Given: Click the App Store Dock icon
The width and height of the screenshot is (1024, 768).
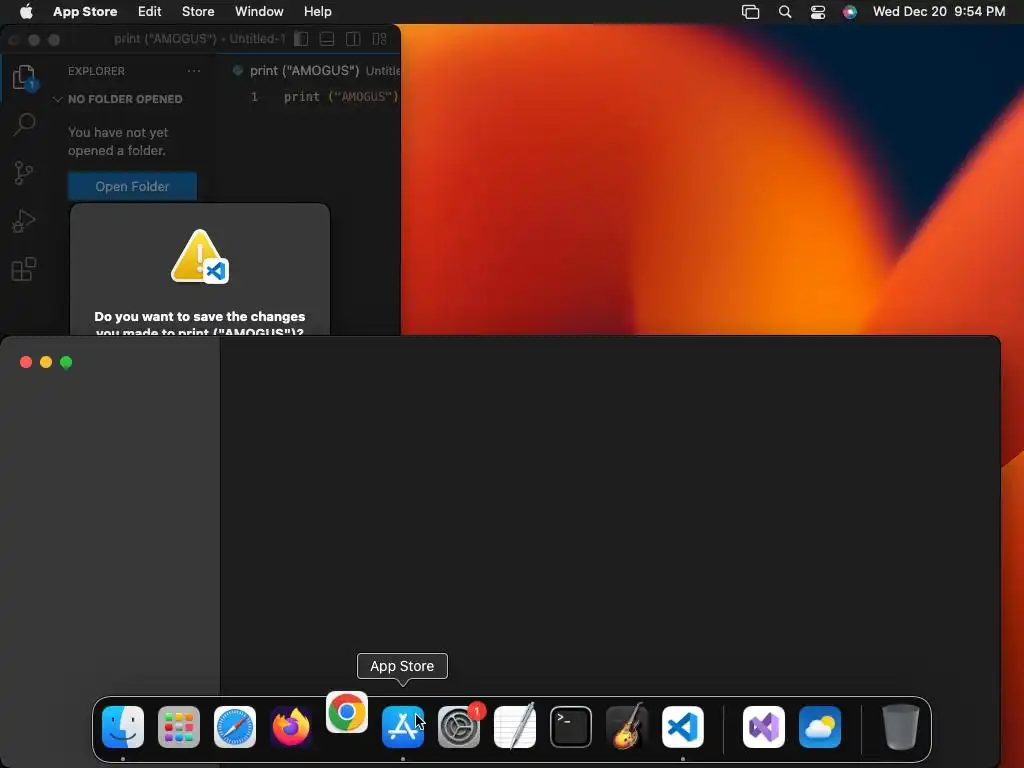Looking at the screenshot, I should [x=403, y=727].
